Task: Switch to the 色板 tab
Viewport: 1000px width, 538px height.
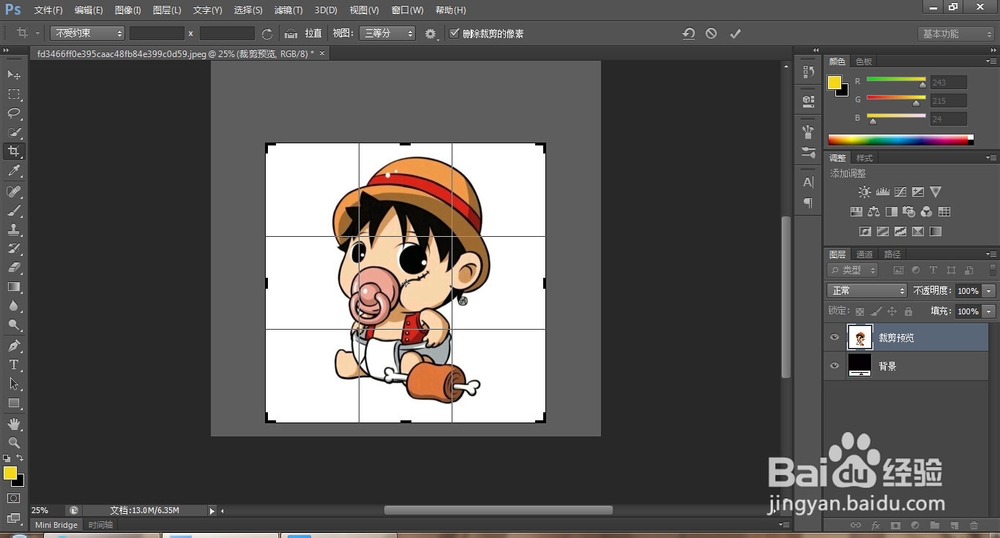Action: coord(864,61)
